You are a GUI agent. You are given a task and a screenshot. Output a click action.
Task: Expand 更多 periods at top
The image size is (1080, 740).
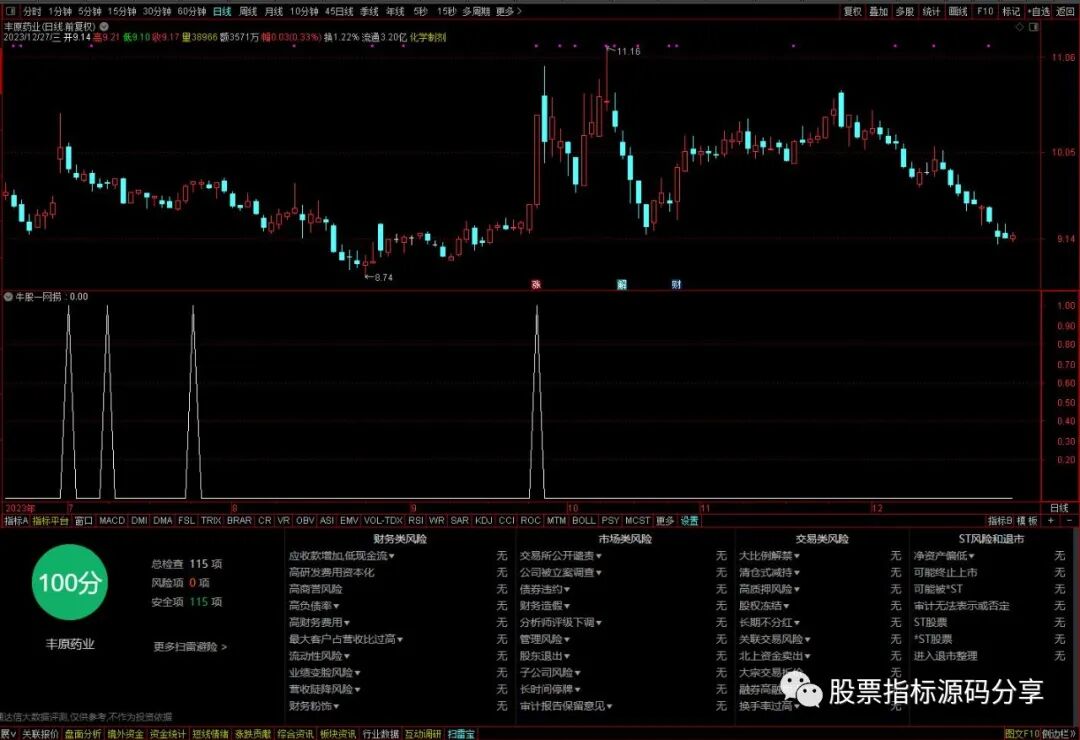[508, 12]
